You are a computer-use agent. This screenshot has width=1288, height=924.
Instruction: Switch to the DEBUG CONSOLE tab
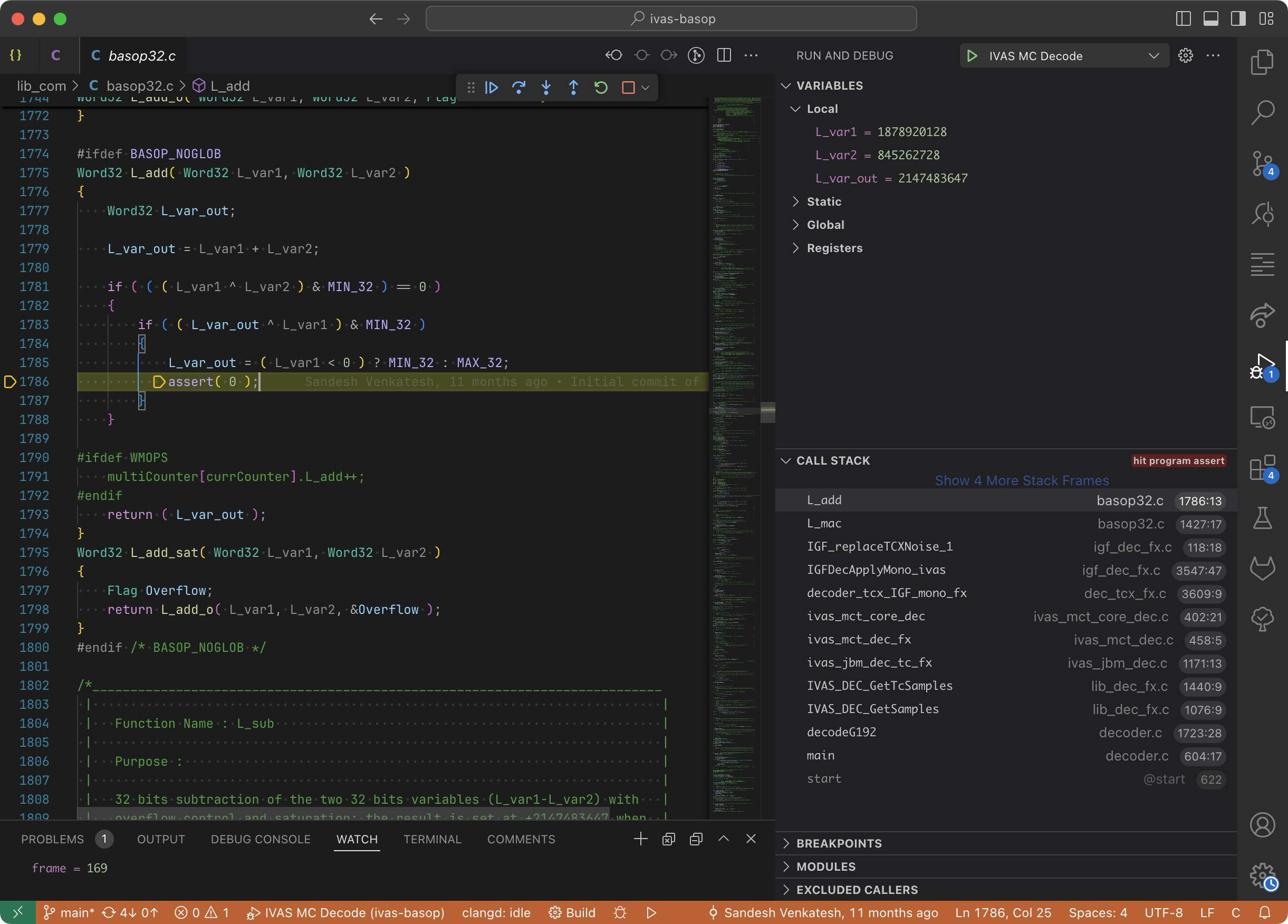pos(260,840)
